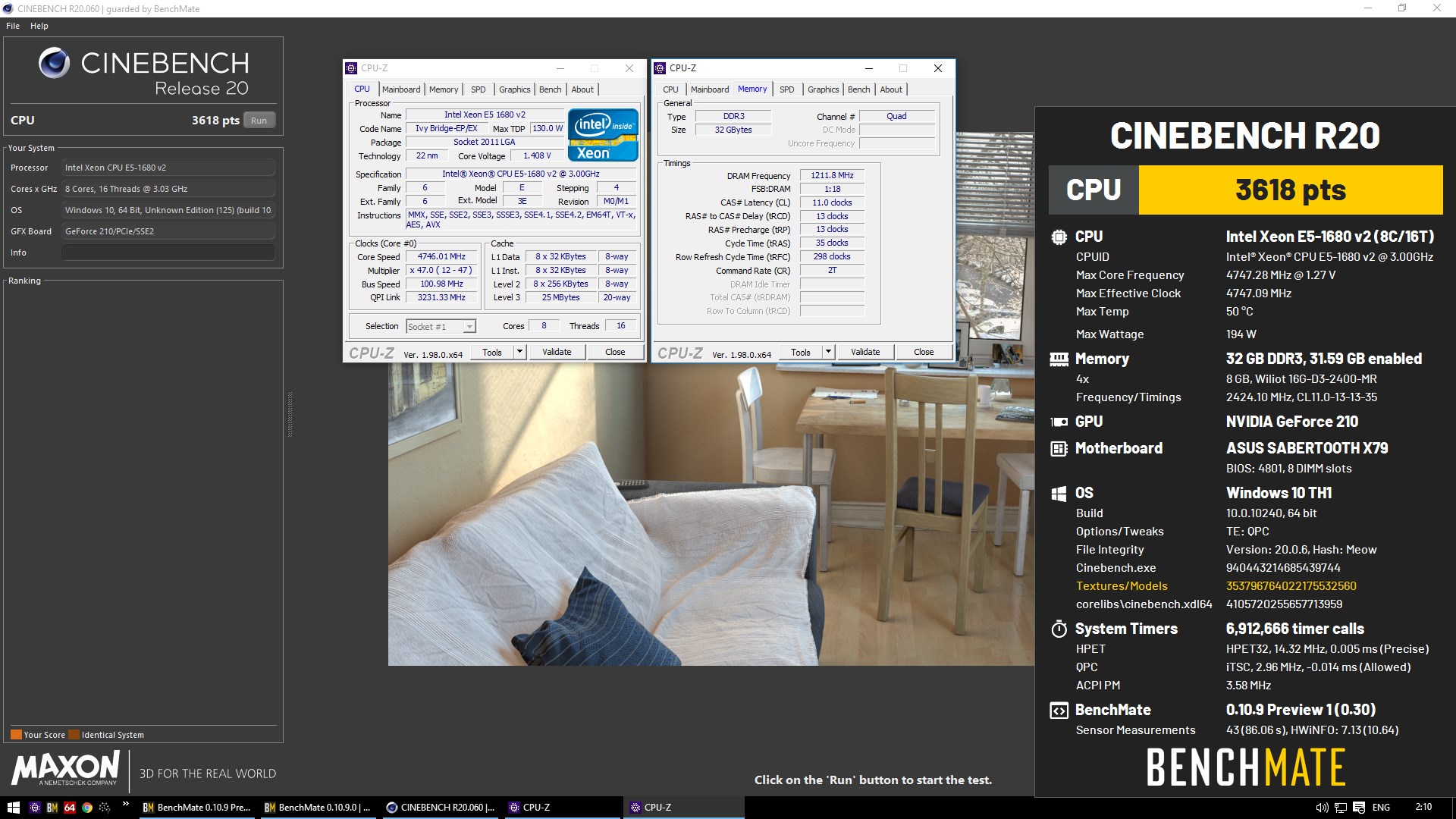
Task: Click the Textures/Models hash line
Action: pyautogui.click(x=1216, y=586)
